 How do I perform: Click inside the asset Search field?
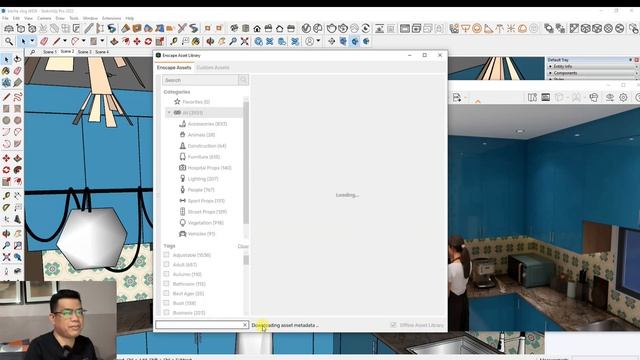tap(200, 80)
